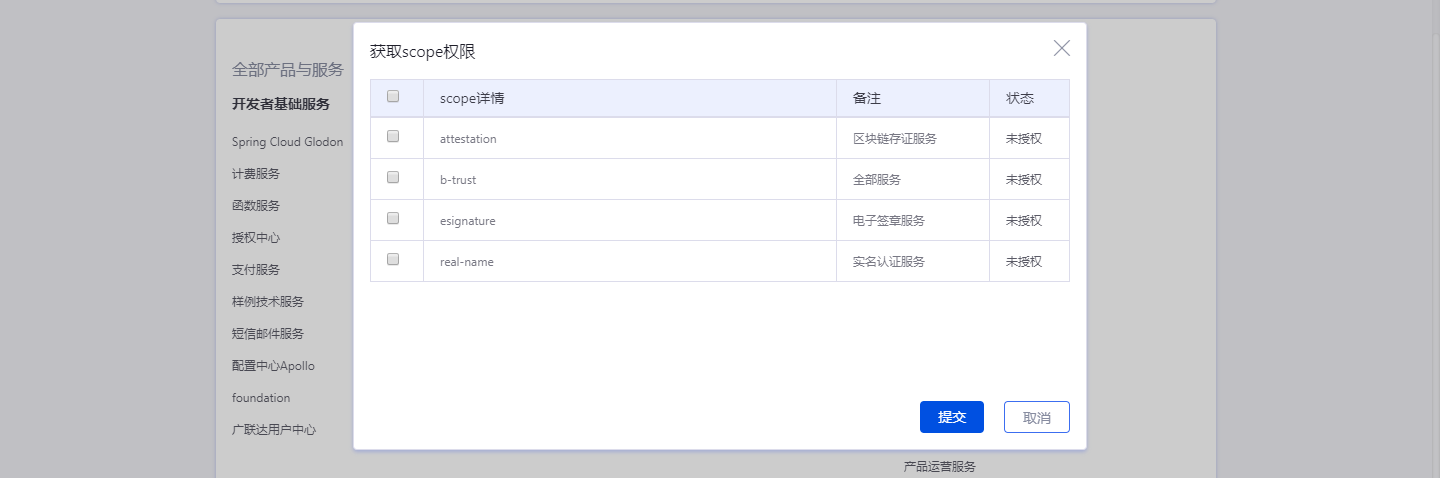This screenshot has height=478, width=1440.
Task: Select 支付服务 in the service list
Action: click(x=256, y=270)
